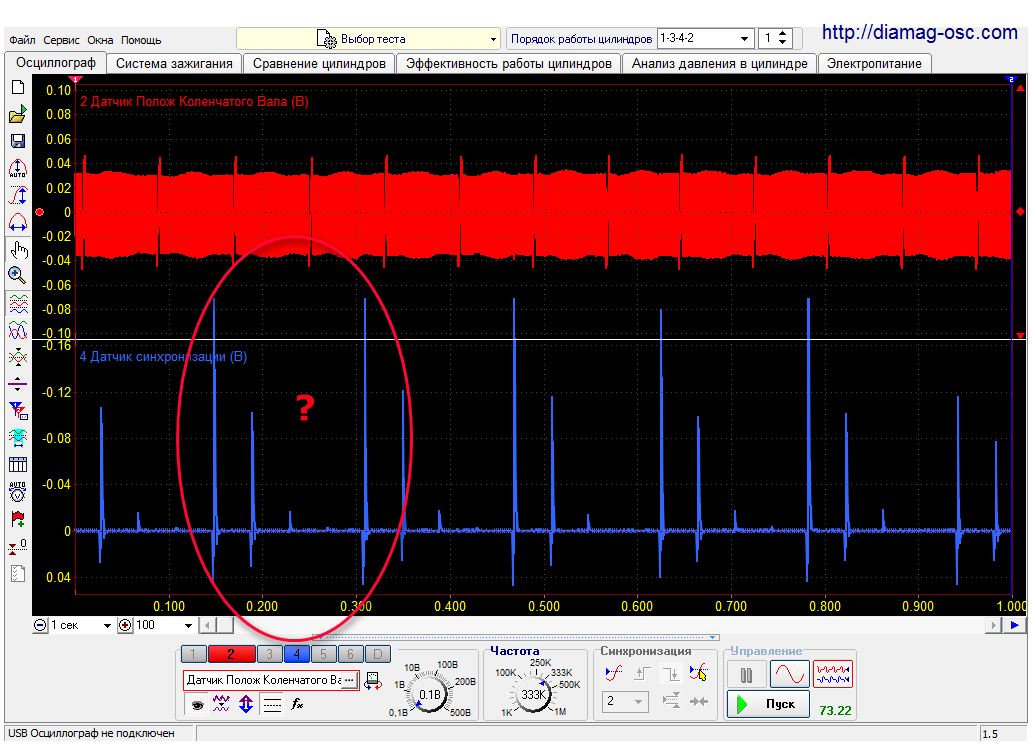Select the magnifier zoom tool
Image resolution: width=1032 pixels, height=746 pixels.
18,275
